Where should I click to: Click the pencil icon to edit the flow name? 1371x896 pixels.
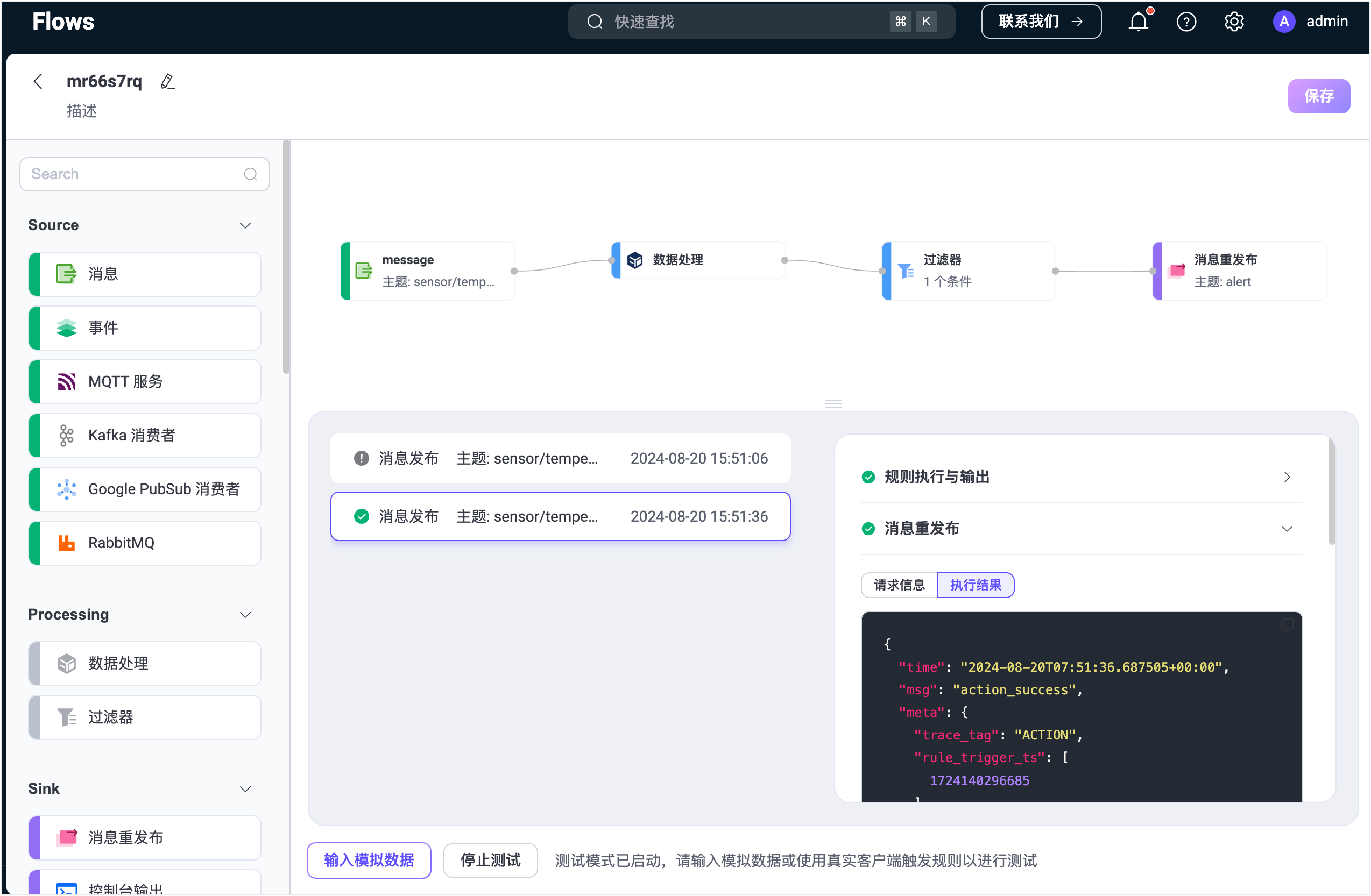click(x=168, y=82)
